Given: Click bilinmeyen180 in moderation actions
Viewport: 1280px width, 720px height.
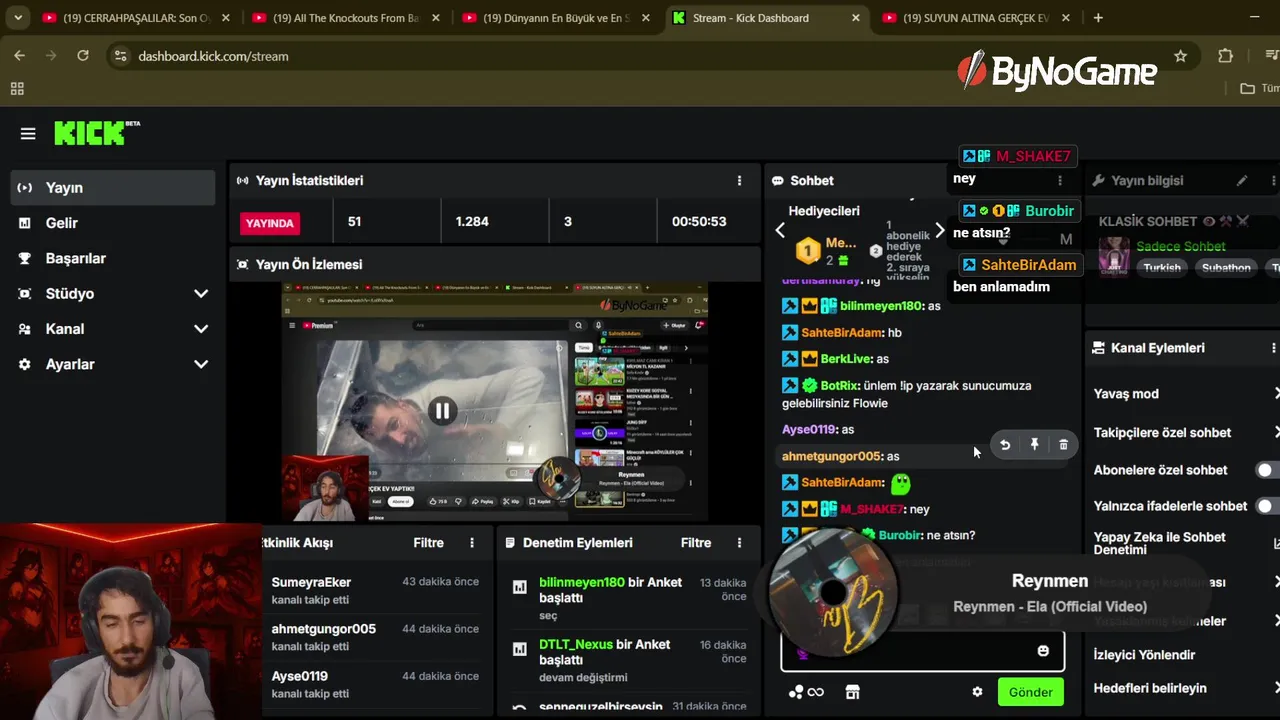Looking at the screenshot, I should click(x=582, y=582).
